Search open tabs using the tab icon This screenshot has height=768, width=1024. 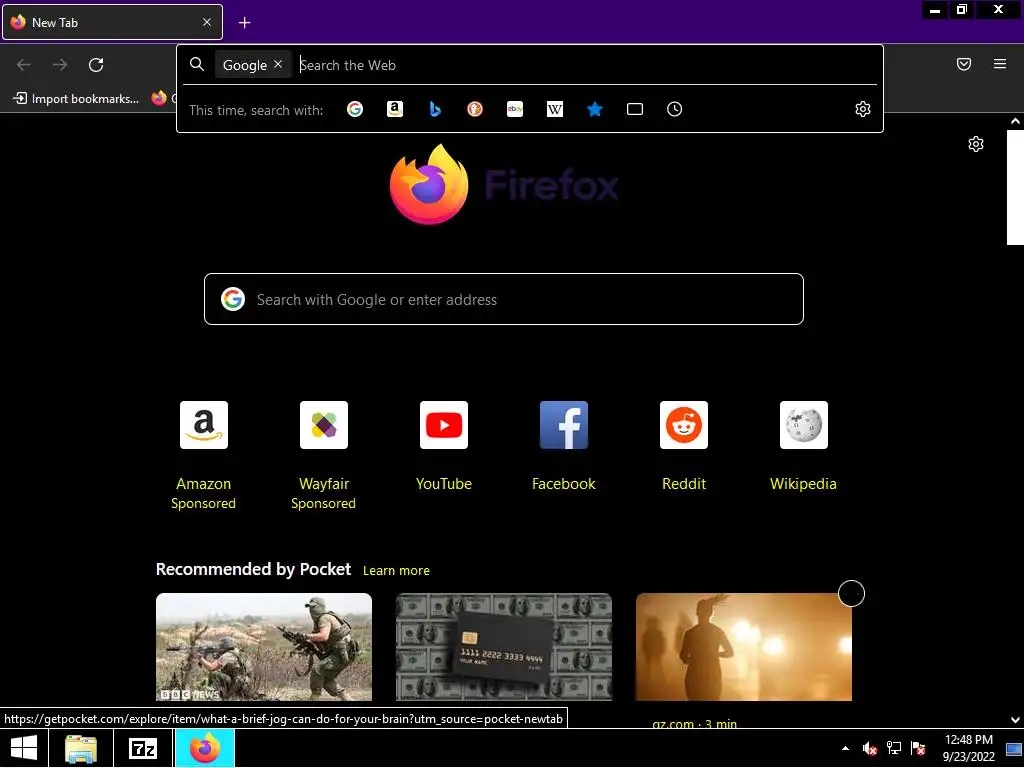pyautogui.click(x=635, y=109)
